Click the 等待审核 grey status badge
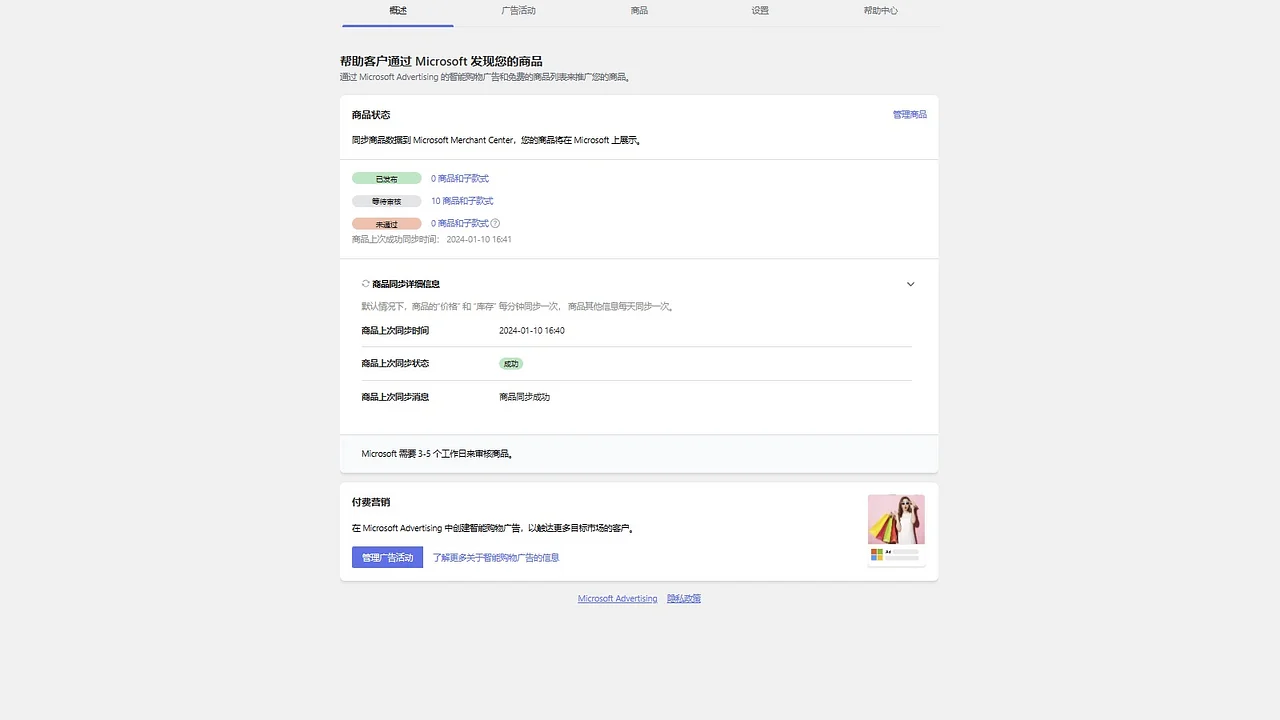 click(386, 201)
